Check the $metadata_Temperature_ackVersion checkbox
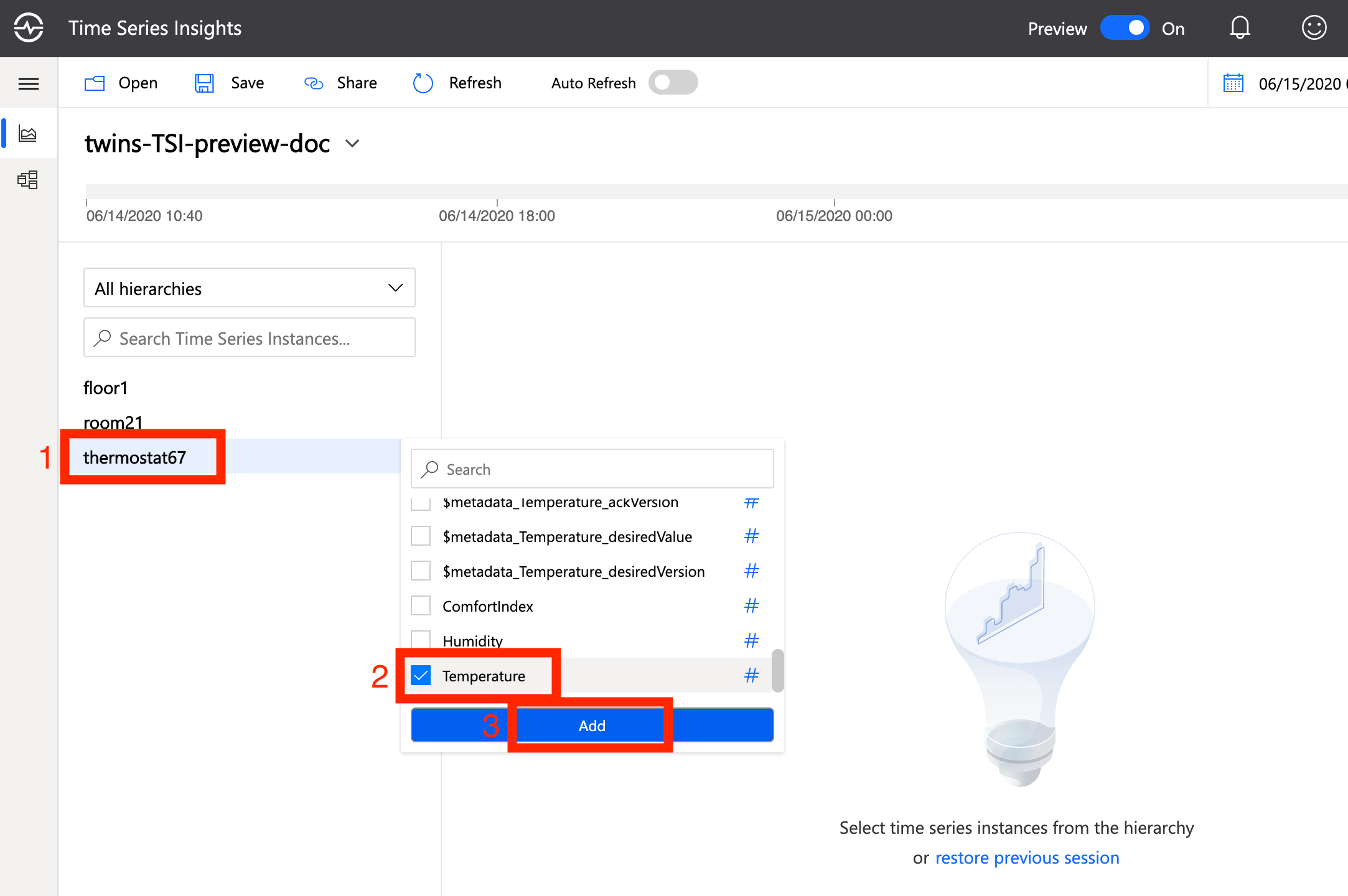 tap(421, 504)
